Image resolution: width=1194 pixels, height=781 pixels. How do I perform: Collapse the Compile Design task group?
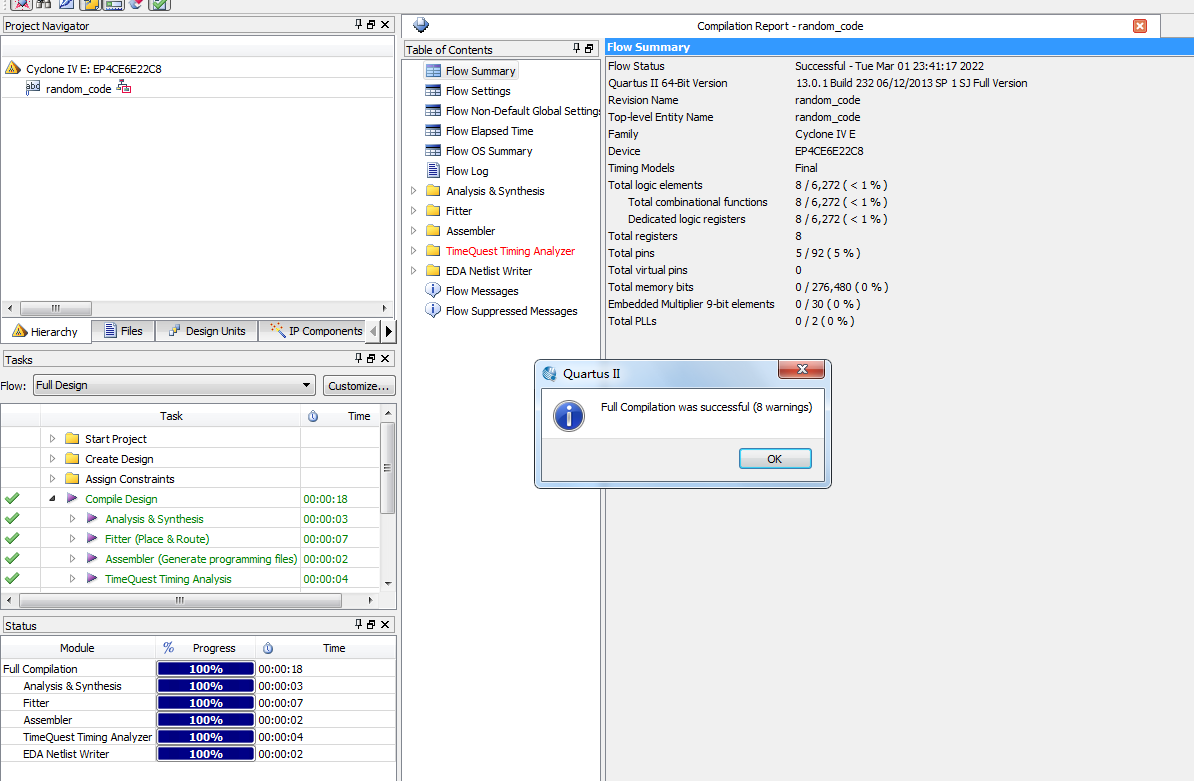(x=52, y=499)
